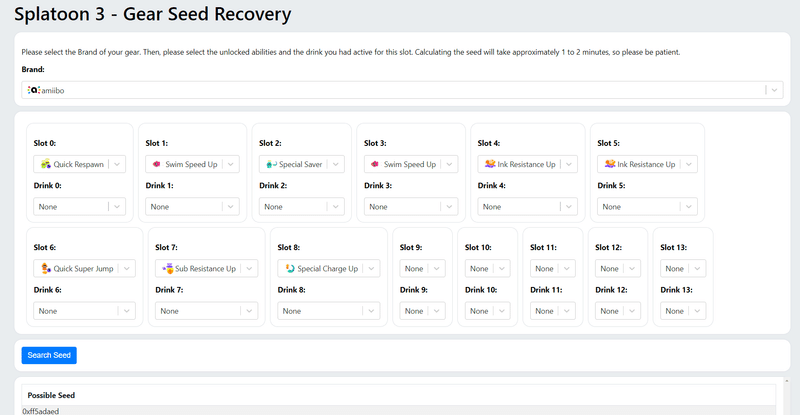Click the amiibo brand logo icon
The image size is (800, 415).
click(34, 90)
